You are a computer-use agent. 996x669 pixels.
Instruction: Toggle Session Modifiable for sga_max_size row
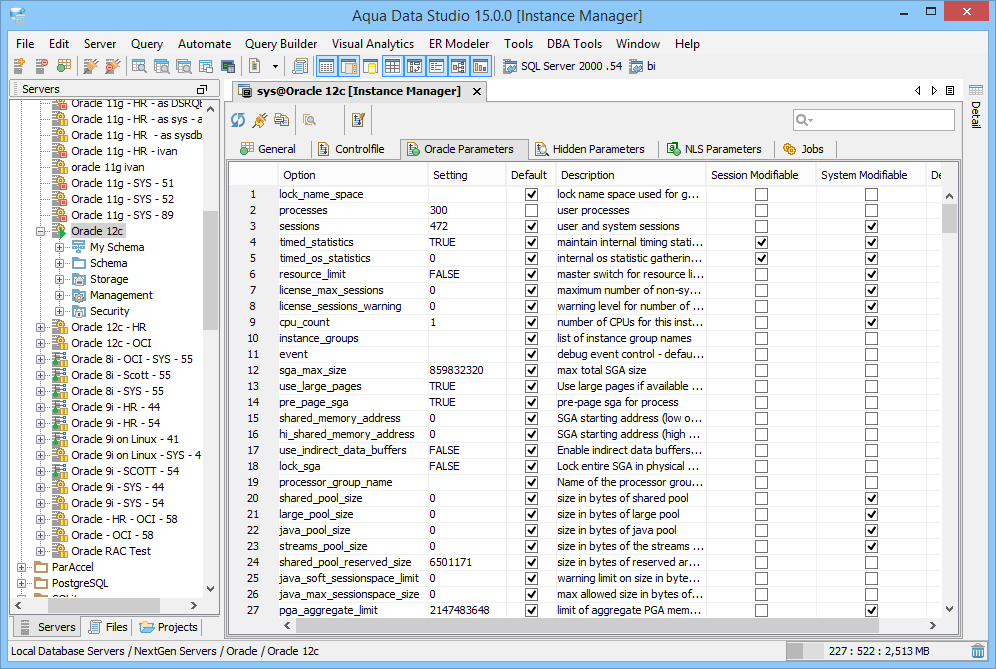[761, 370]
